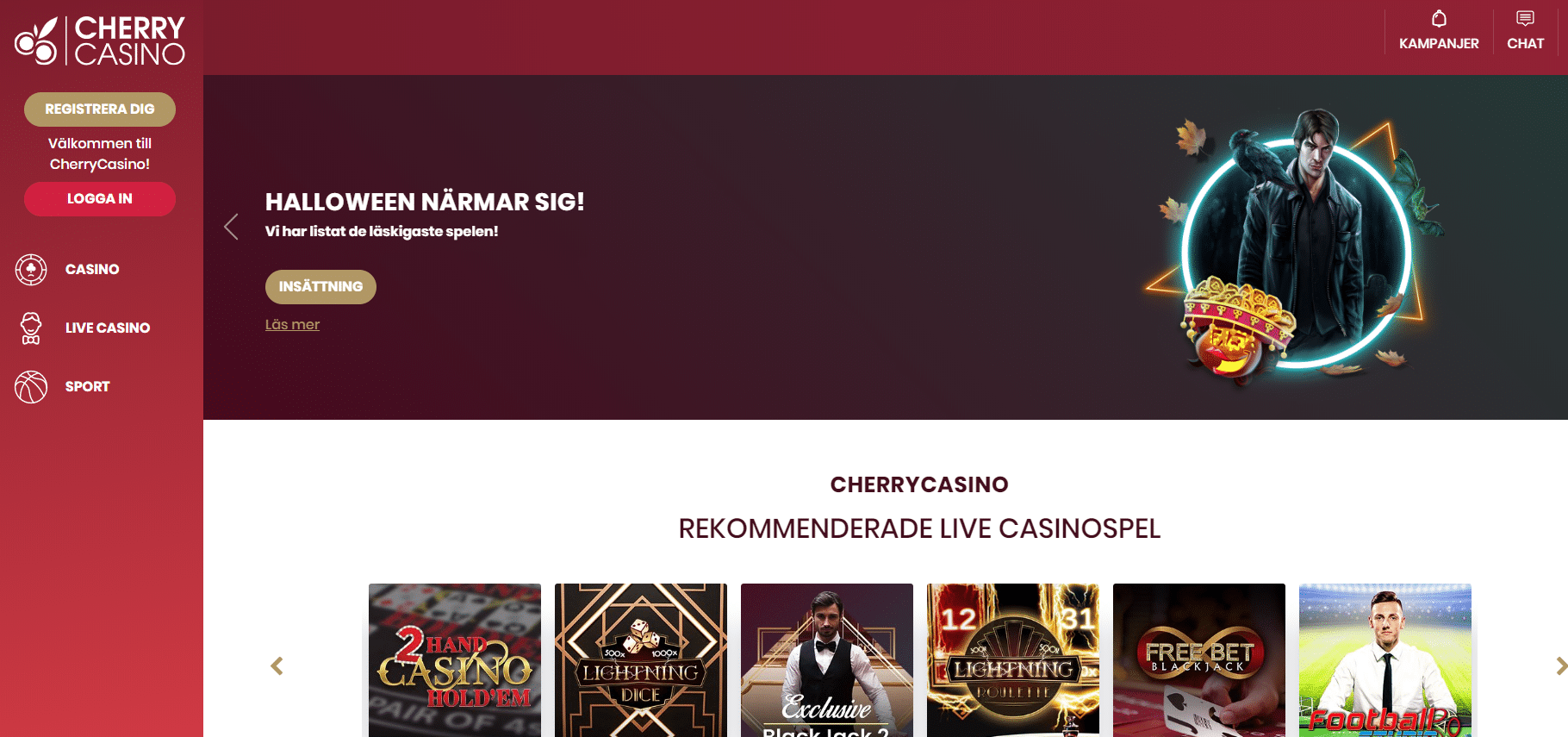Go to previous banner slide arrow
Image resolution: width=1568 pixels, height=737 pixels.
pyautogui.click(x=231, y=227)
